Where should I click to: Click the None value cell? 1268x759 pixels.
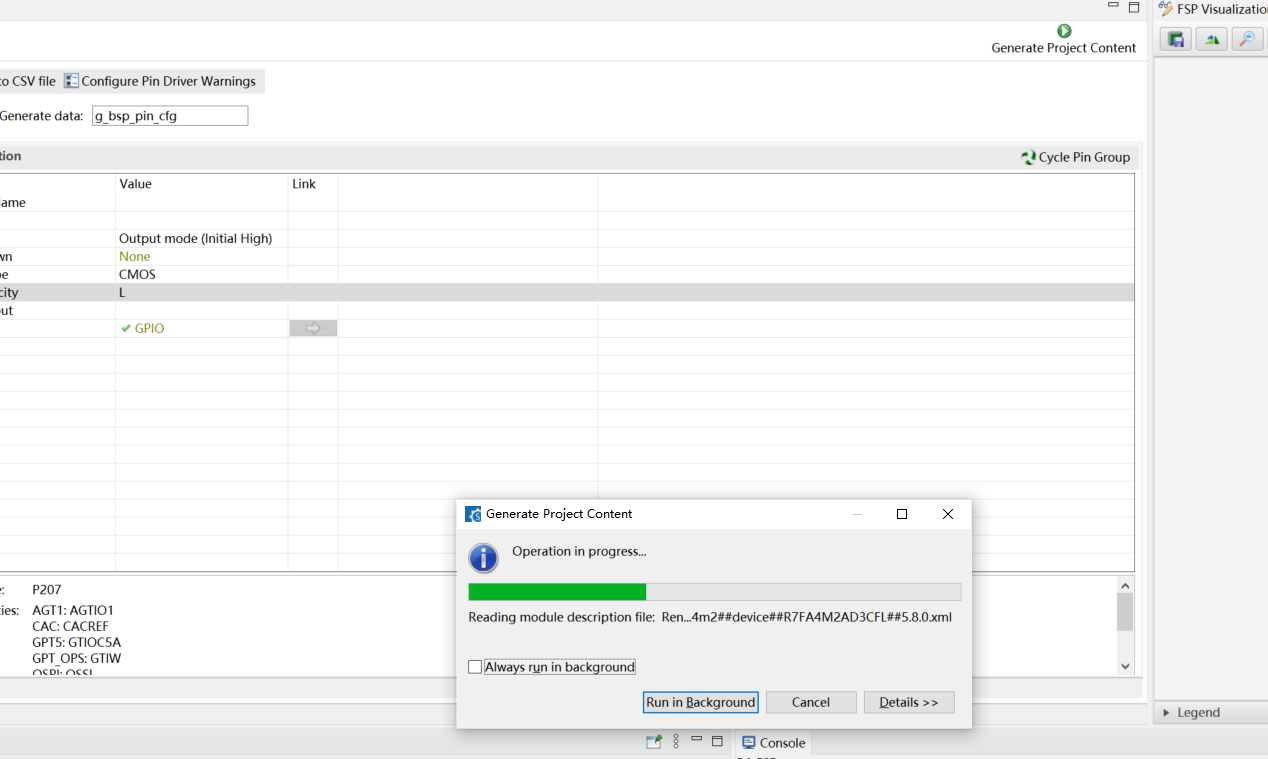point(135,257)
